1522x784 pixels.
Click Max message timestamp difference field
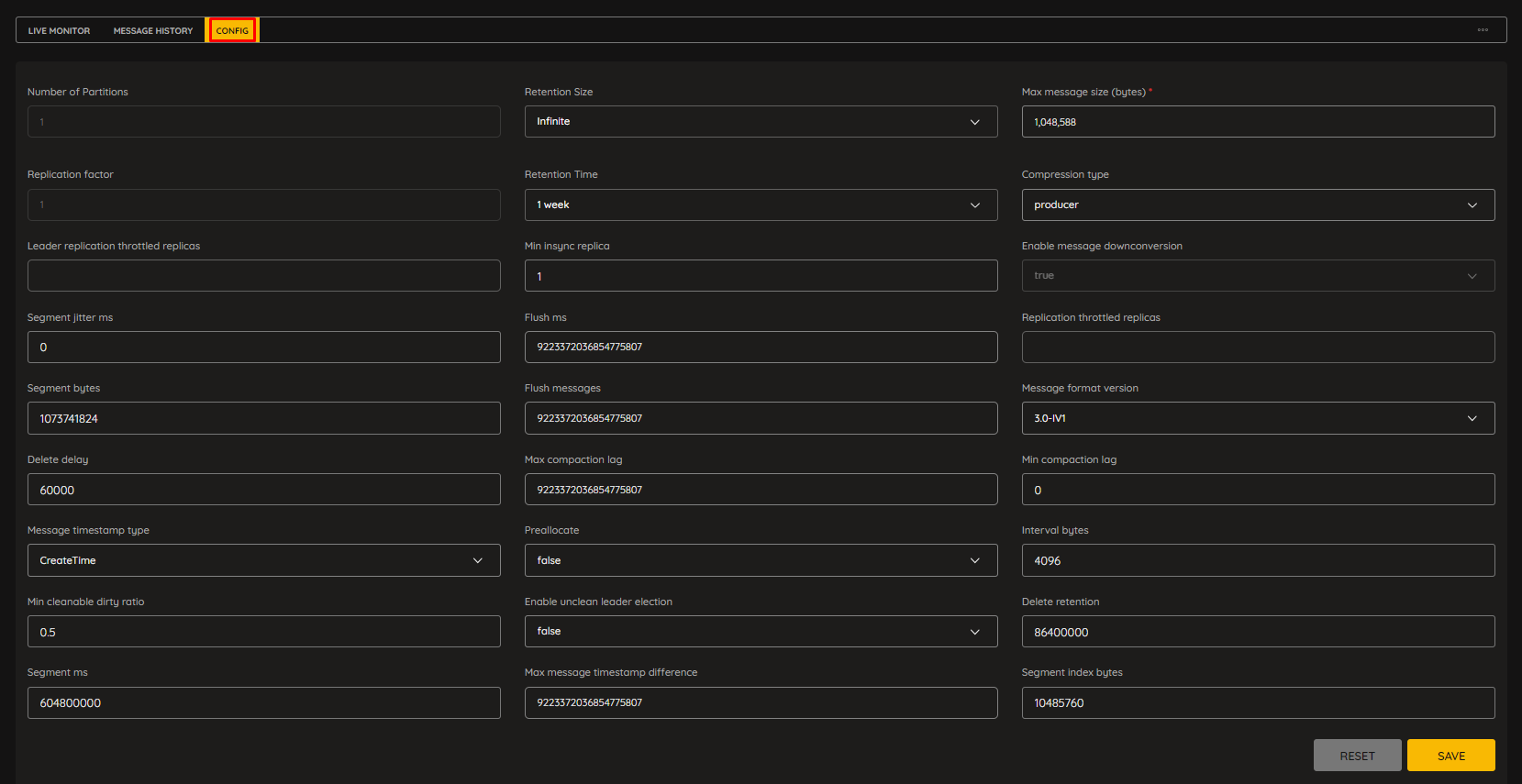click(761, 702)
